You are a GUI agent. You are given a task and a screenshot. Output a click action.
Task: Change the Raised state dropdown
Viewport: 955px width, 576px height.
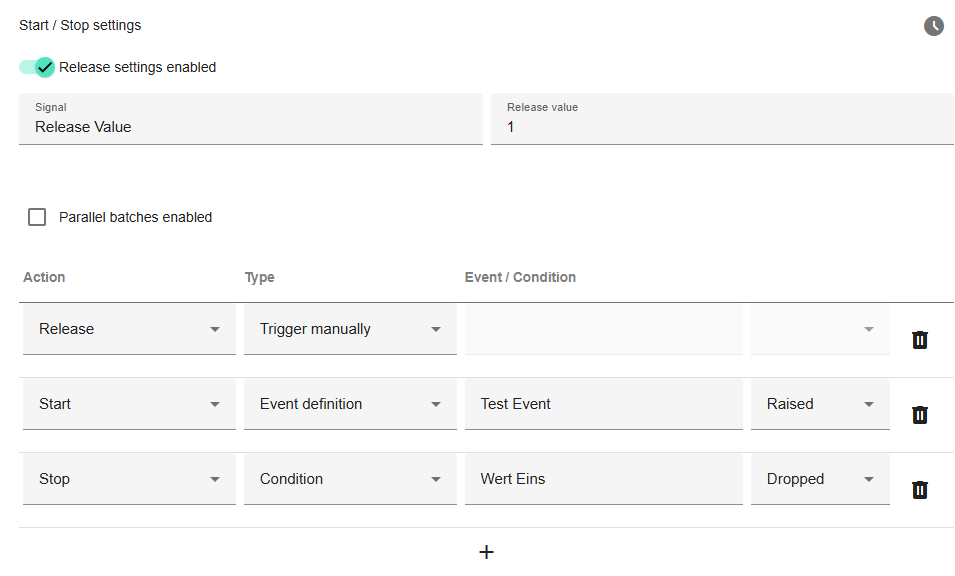pyautogui.click(x=820, y=404)
